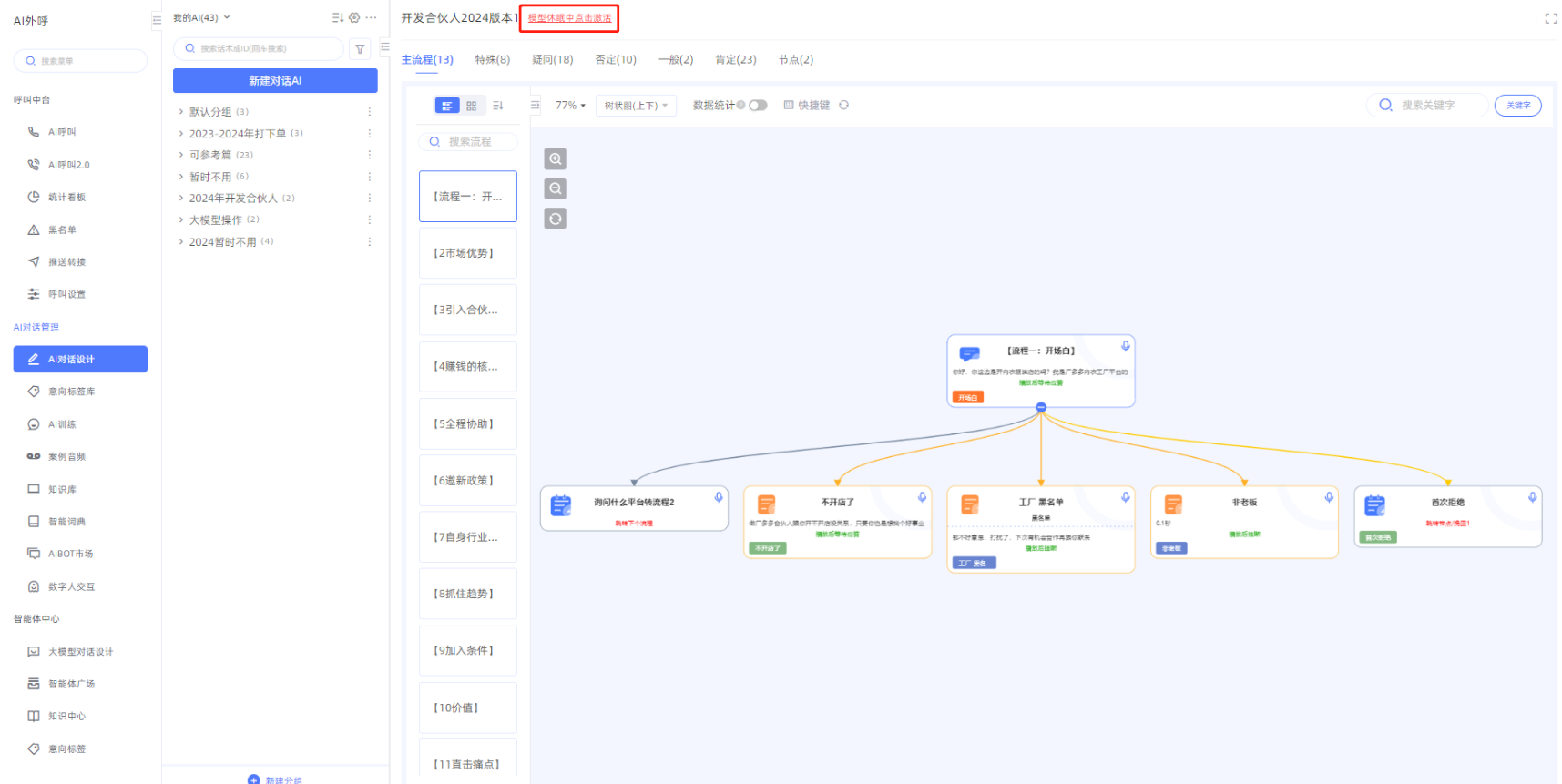Open the filter funnel beside script search
Image resolution: width=1562 pixels, height=784 pixels.
pyautogui.click(x=360, y=49)
